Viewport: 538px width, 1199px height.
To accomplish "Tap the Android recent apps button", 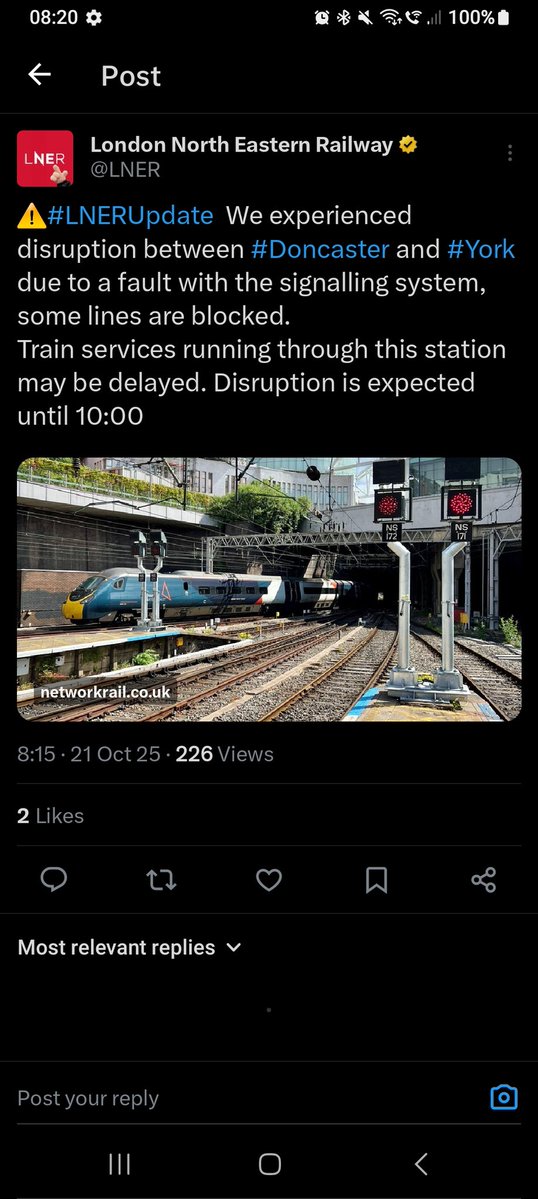I will (x=119, y=1164).
